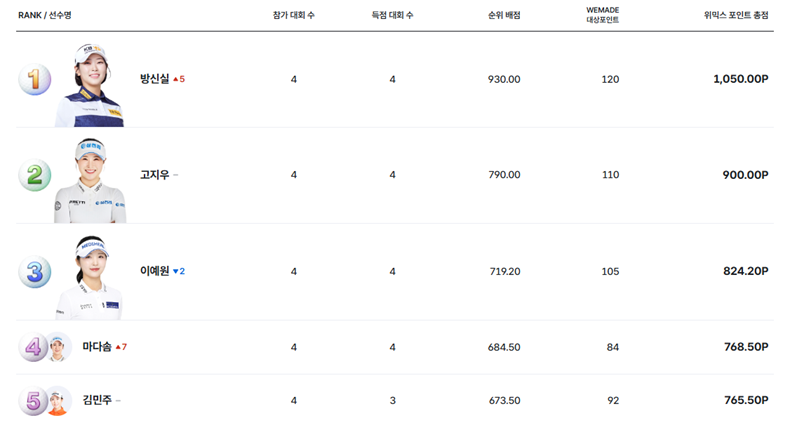The width and height of the screenshot is (790, 425).
Task: Click the 순위 배점 column header
Action: pyautogui.click(x=504, y=16)
